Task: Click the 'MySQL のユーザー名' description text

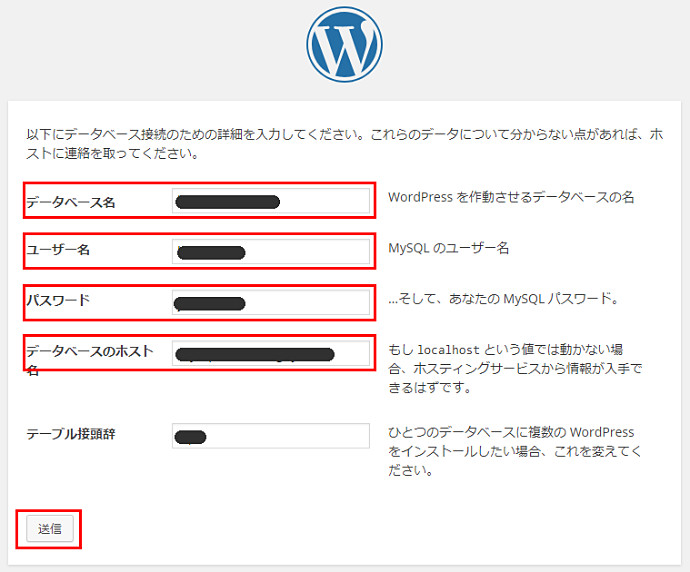Action: point(448,248)
